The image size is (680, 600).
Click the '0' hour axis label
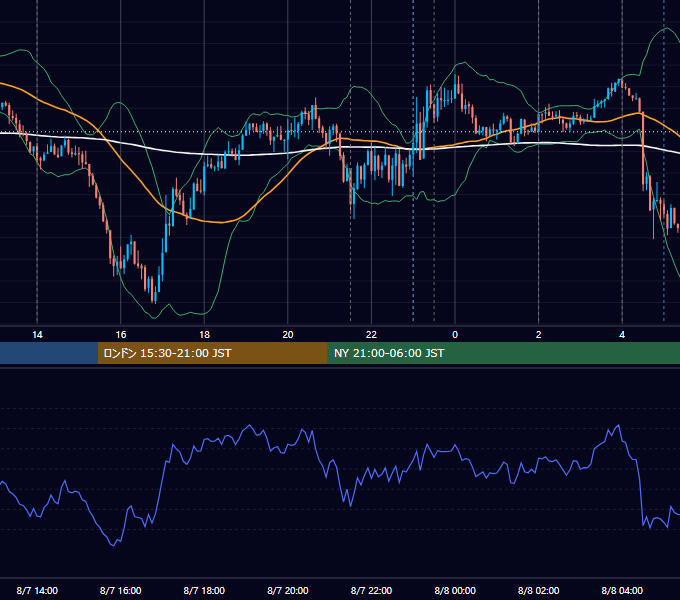tap(455, 335)
